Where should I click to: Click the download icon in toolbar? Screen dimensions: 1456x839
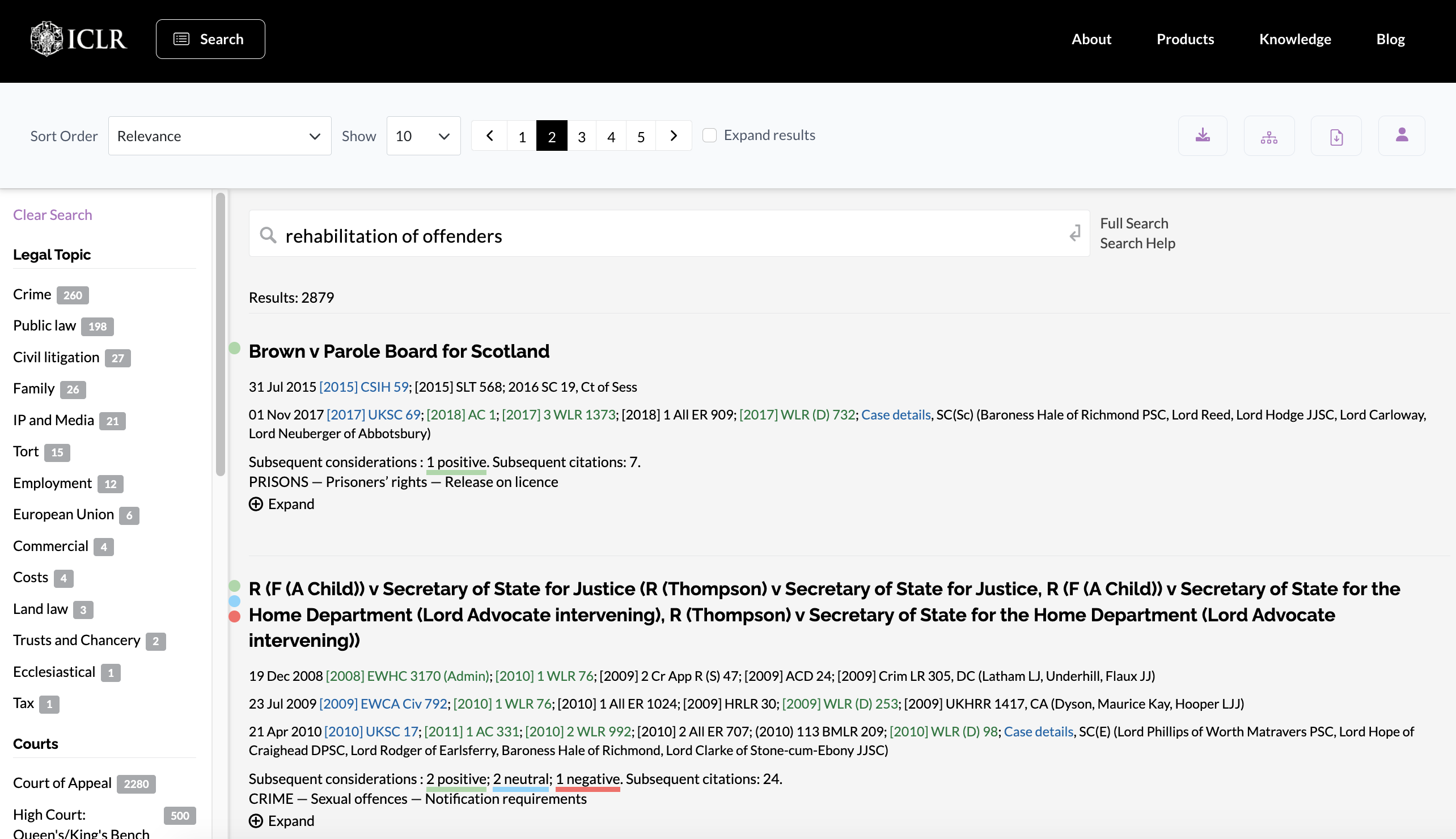click(x=1202, y=135)
